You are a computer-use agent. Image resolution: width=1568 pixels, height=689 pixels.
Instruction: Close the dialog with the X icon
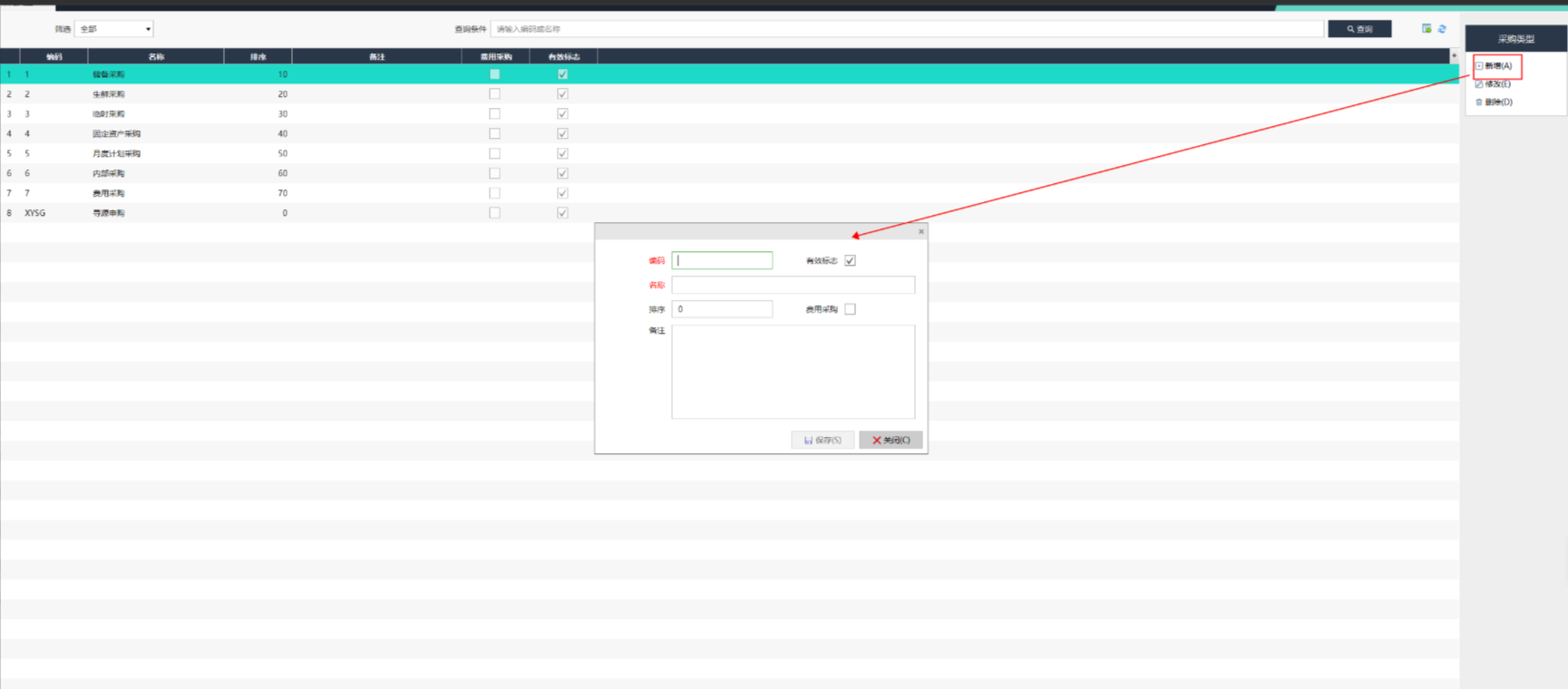(x=920, y=232)
